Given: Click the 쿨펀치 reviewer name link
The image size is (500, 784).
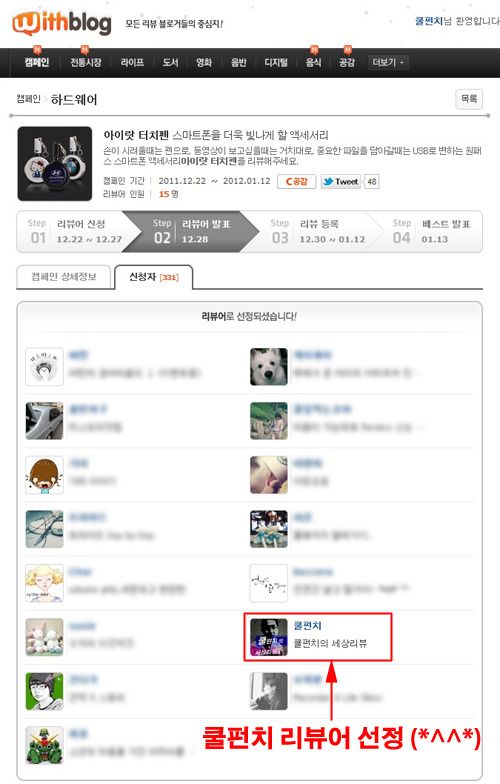Looking at the screenshot, I should tap(308, 625).
